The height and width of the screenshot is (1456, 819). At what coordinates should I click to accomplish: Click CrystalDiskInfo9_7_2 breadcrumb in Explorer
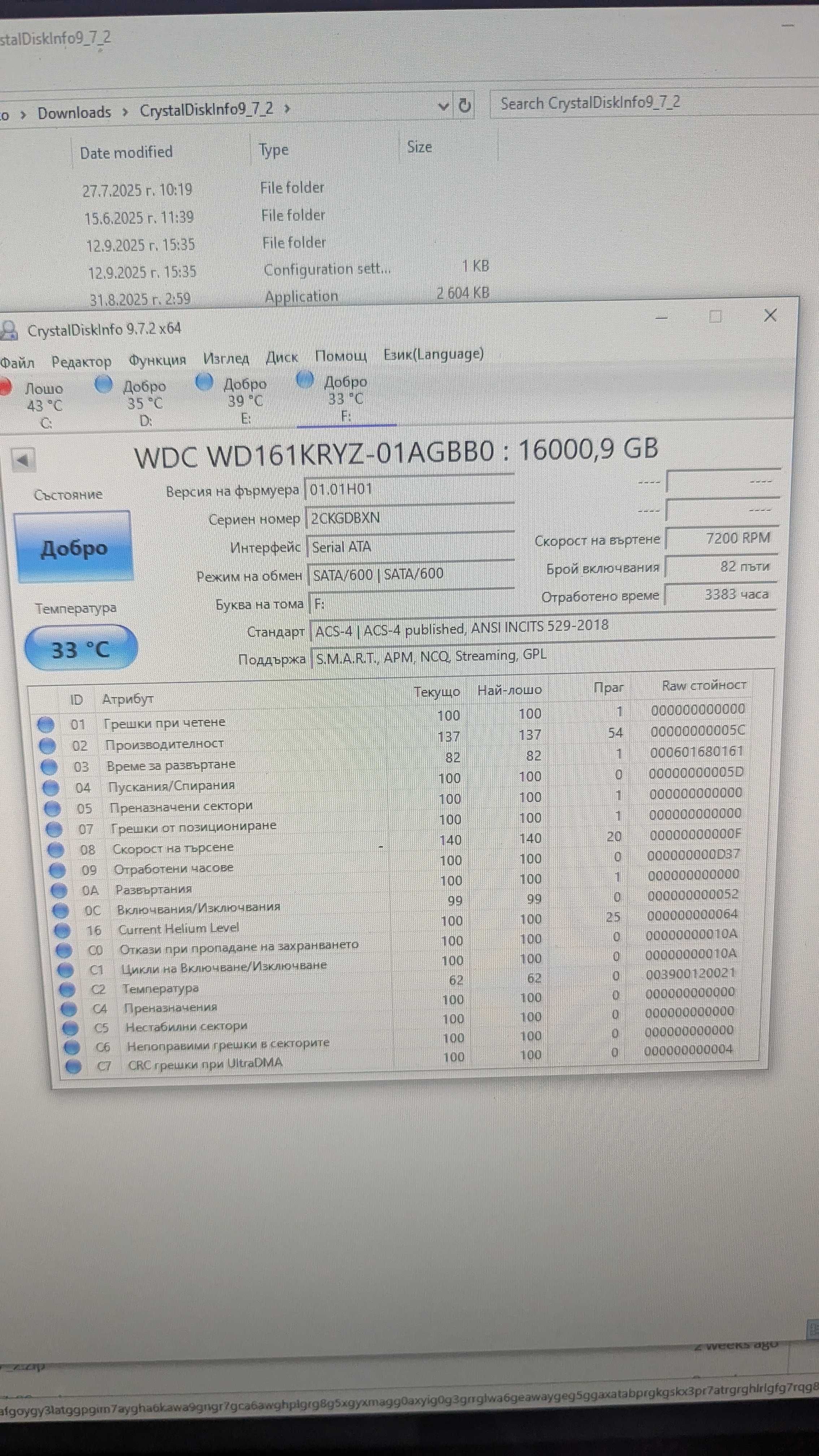[x=206, y=110]
